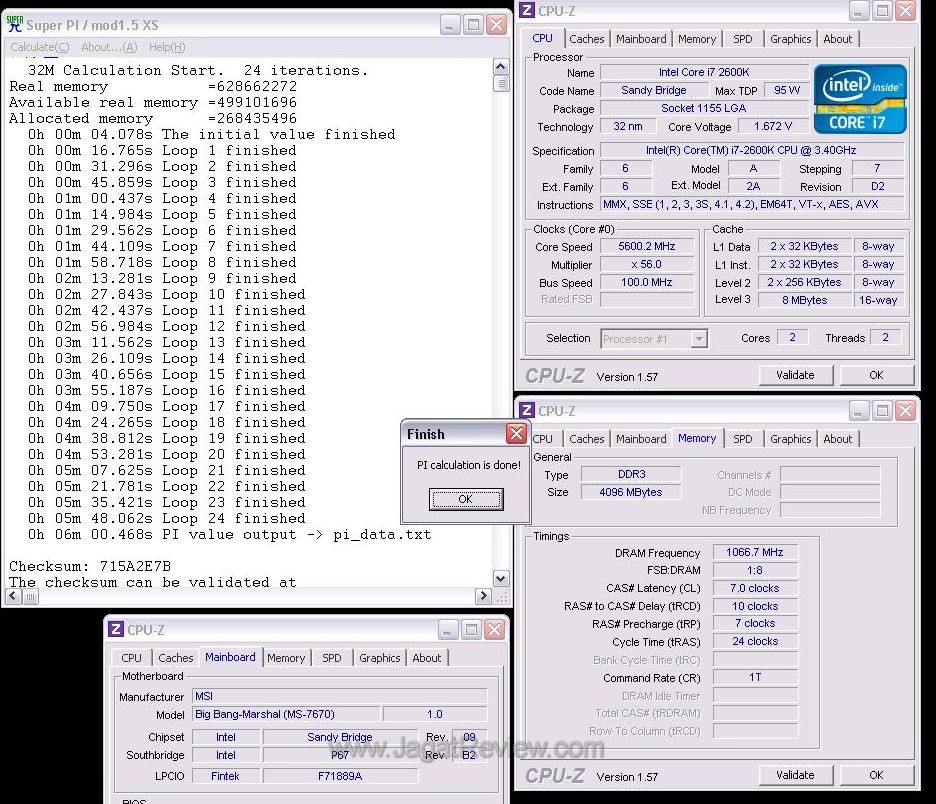Click the Intel Core i7 logo badge

[860, 98]
